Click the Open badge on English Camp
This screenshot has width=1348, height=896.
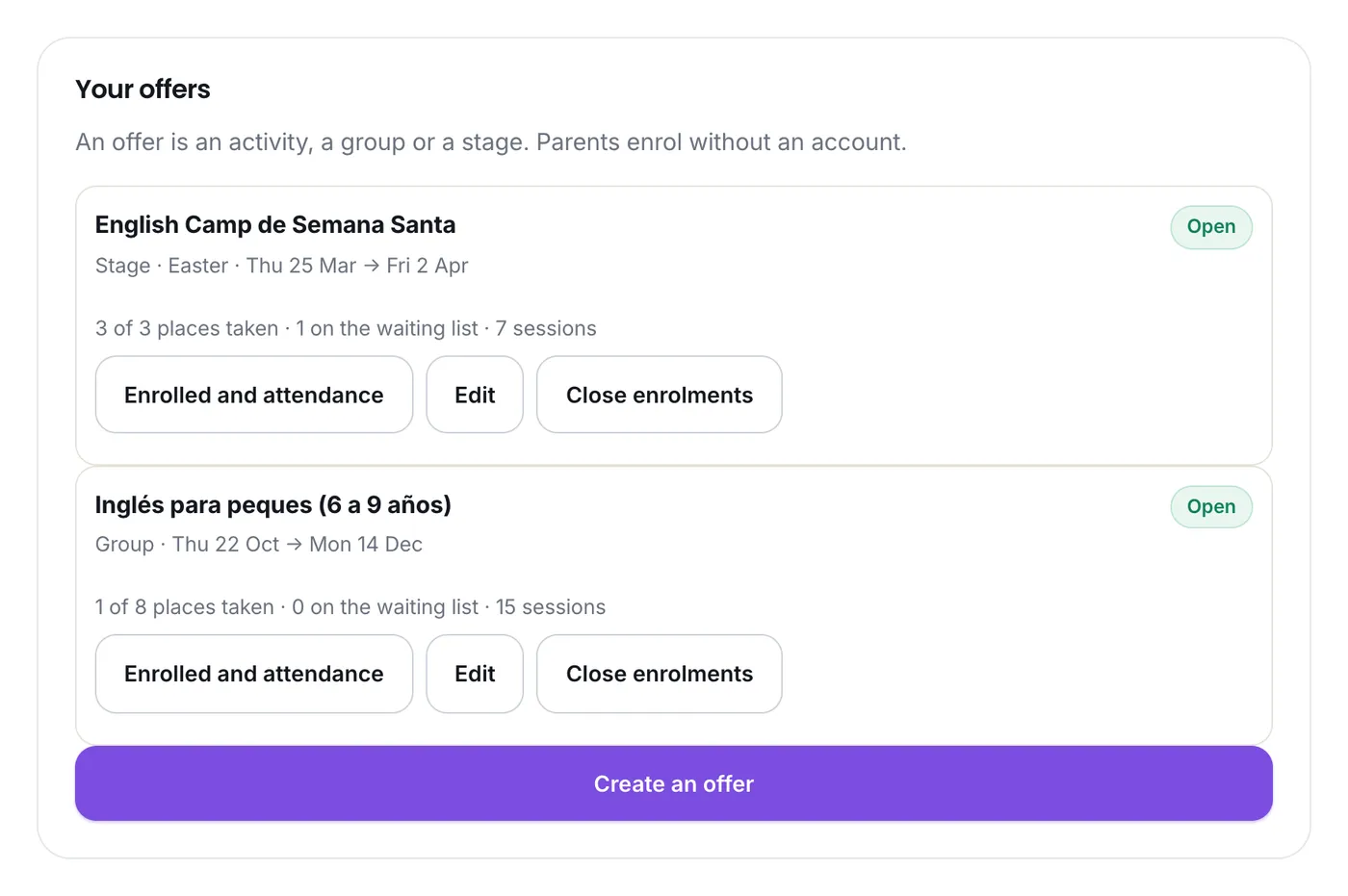tap(1211, 227)
